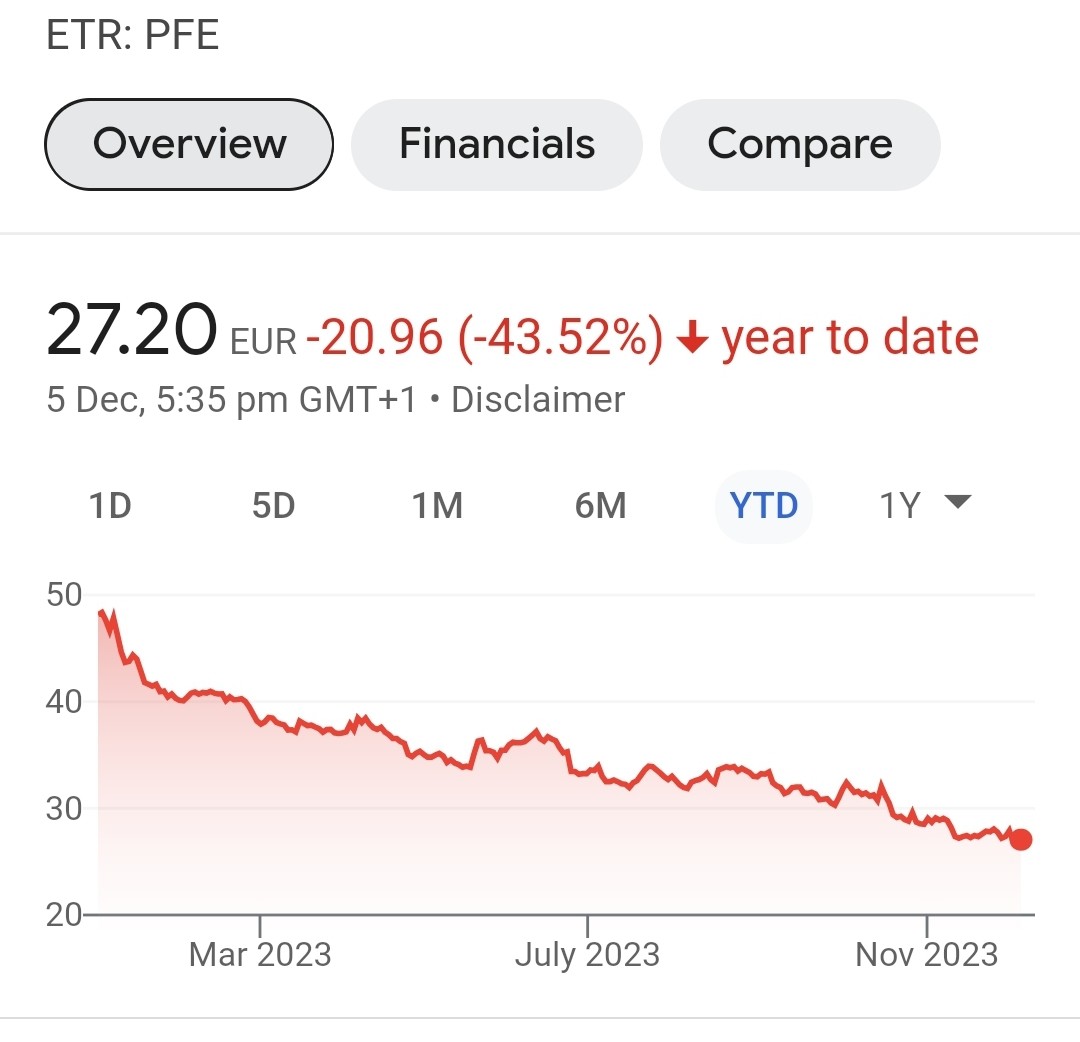Select the 5D time range

tap(273, 506)
